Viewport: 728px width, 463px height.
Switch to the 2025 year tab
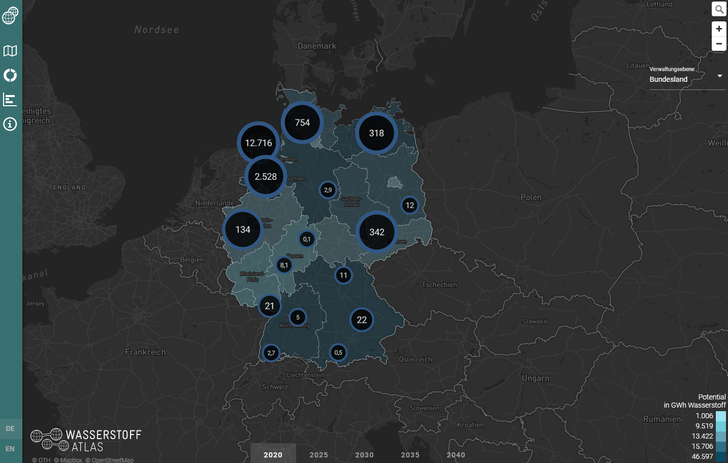(319, 455)
